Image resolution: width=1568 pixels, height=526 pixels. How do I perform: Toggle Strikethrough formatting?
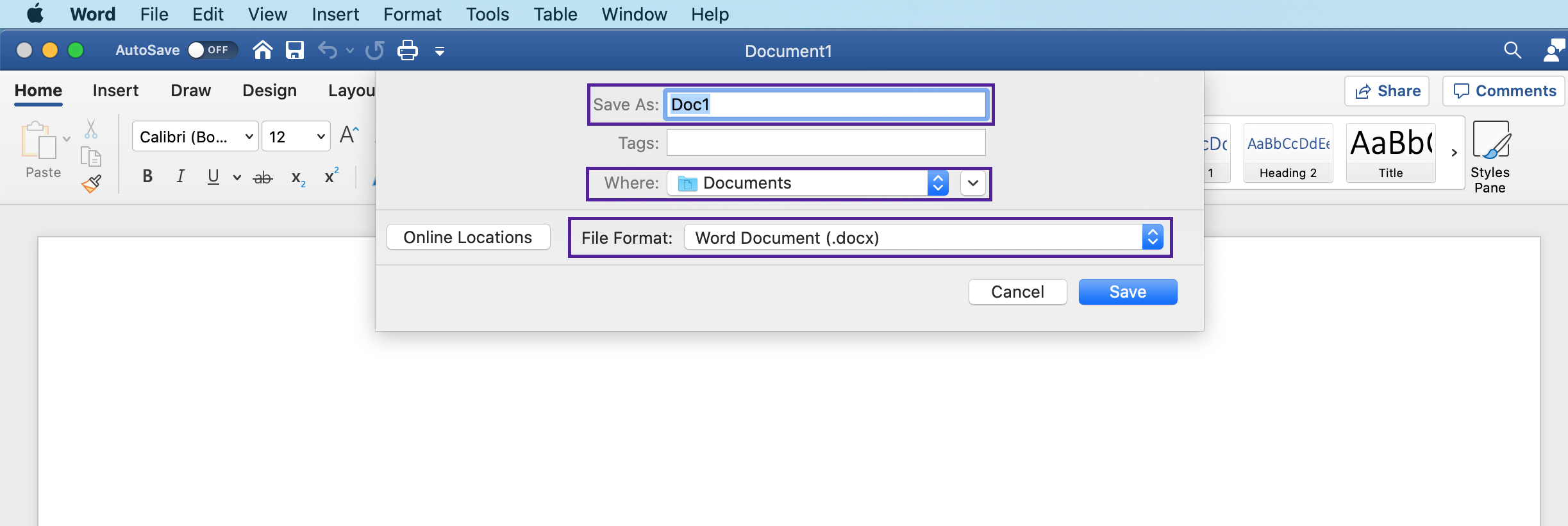click(x=263, y=178)
